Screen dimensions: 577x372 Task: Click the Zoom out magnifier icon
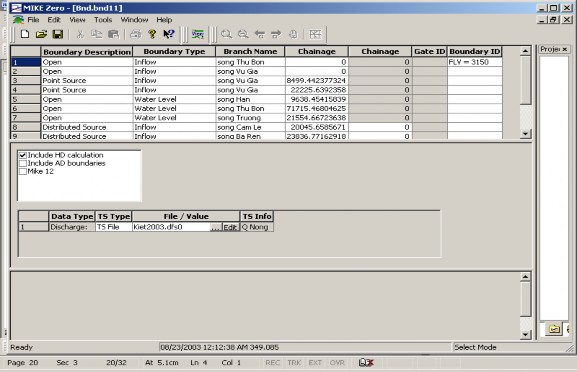243,34
